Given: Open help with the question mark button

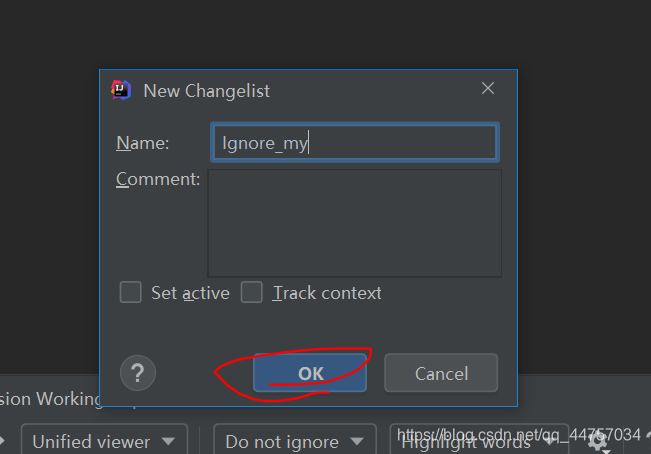Looking at the screenshot, I should [x=137, y=373].
